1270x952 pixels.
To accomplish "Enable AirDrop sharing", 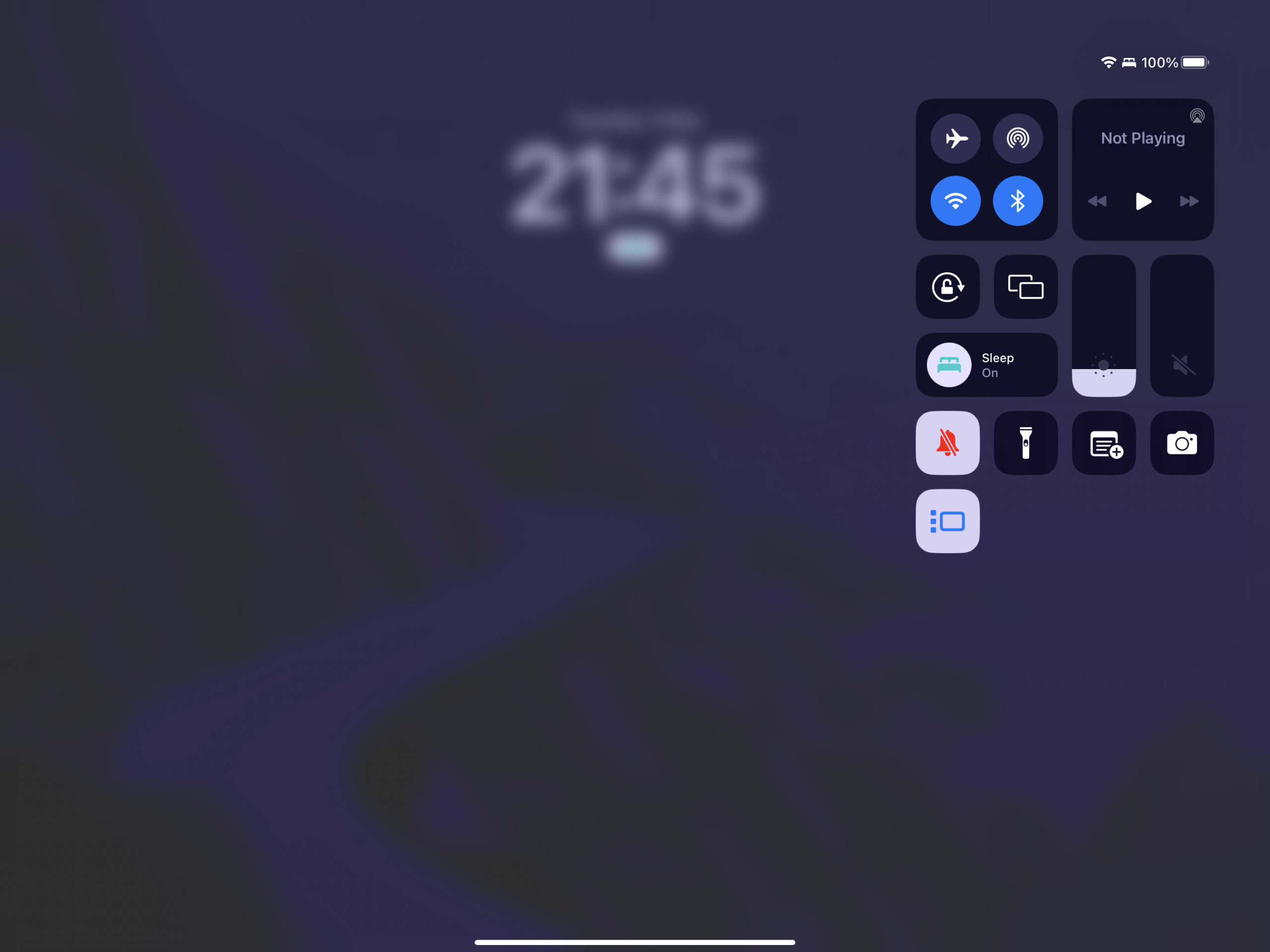I will [x=1017, y=137].
